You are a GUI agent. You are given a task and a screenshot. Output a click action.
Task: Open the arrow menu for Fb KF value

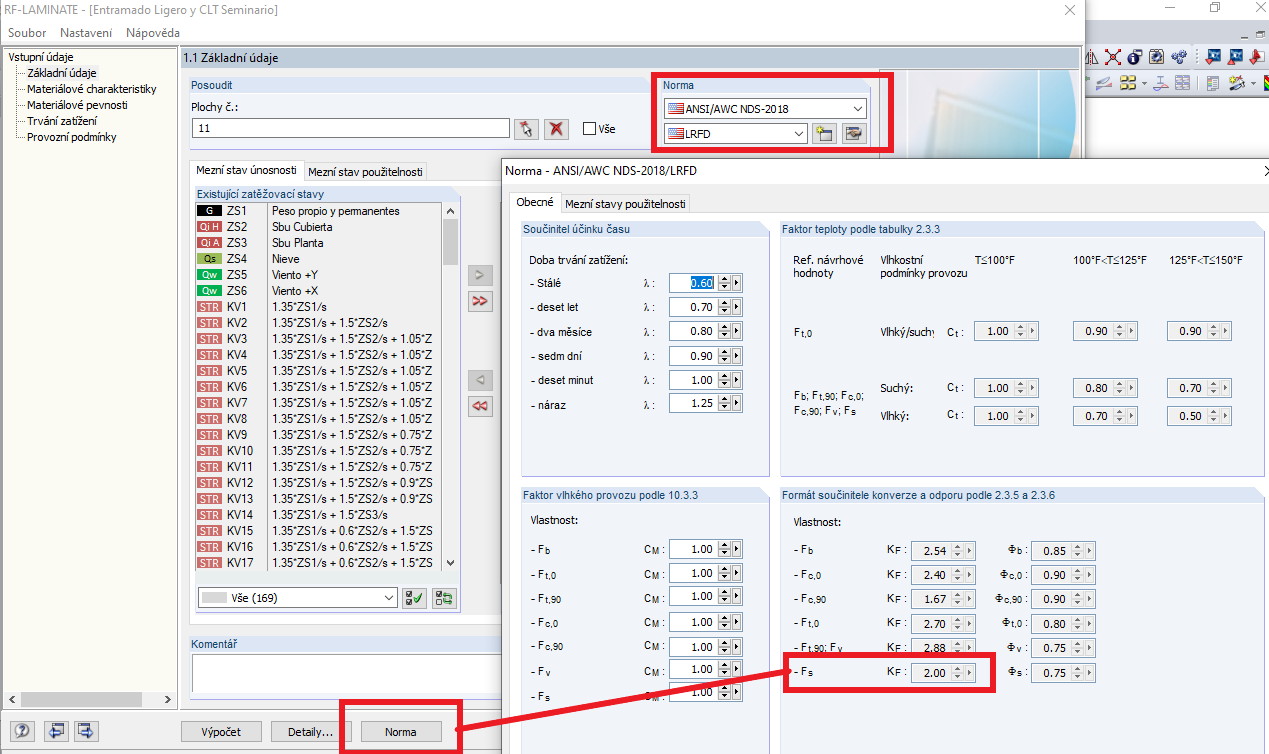coord(970,551)
